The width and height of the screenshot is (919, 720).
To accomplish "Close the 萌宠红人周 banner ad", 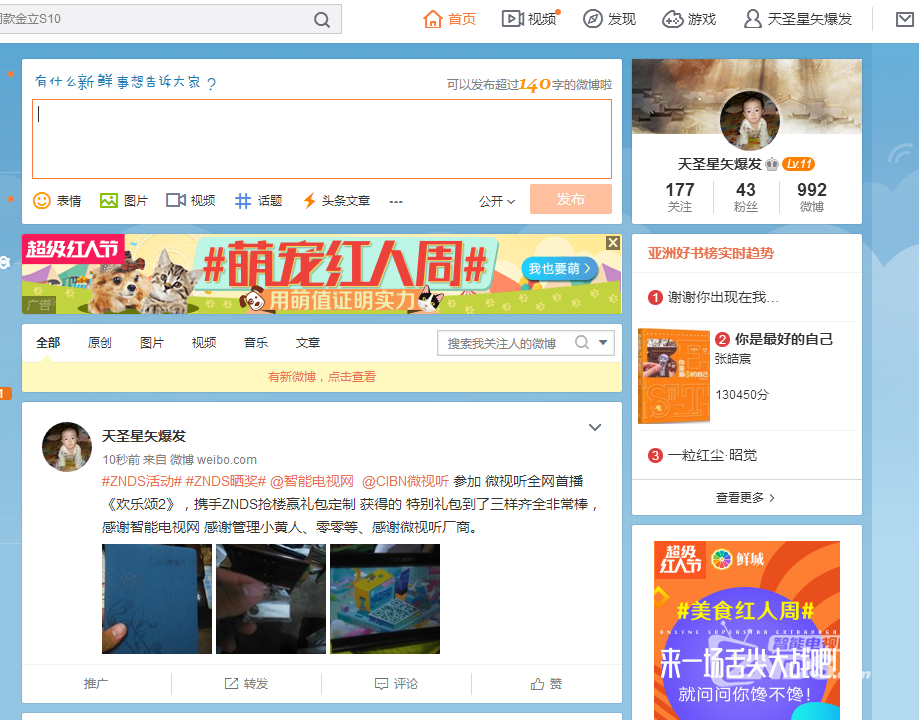I will click(x=613, y=243).
